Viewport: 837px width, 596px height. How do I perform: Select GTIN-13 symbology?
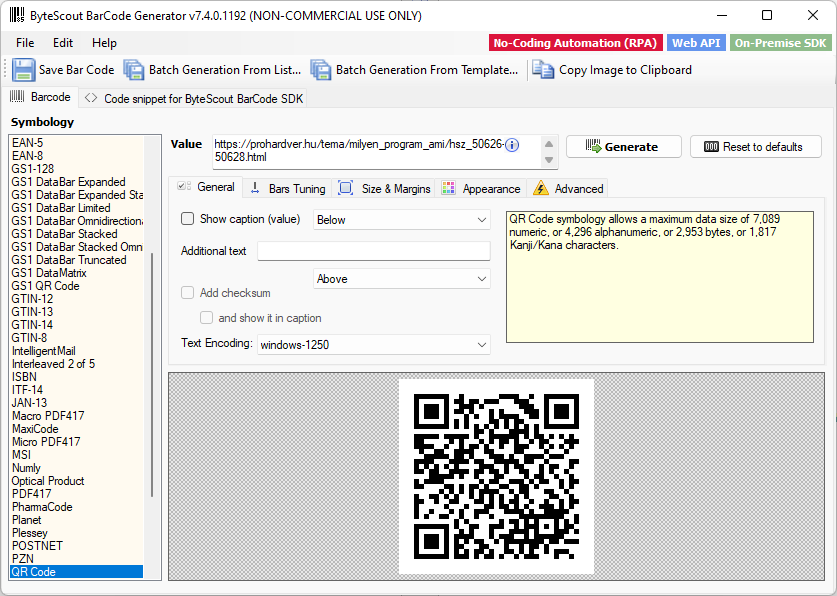pyautogui.click(x=76, y=312)
